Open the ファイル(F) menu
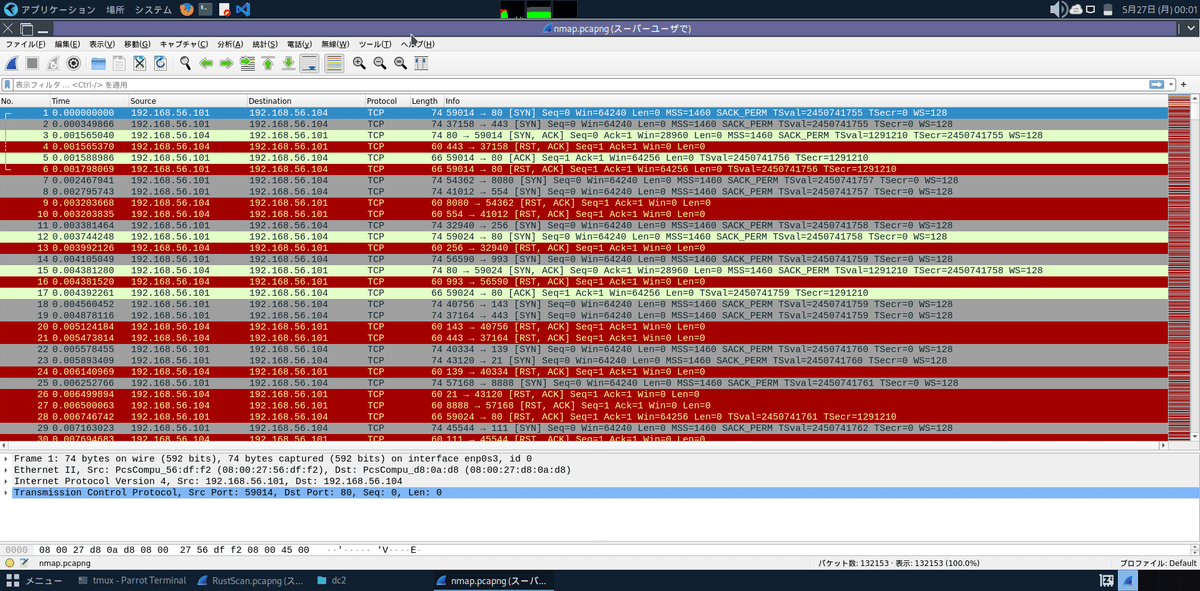Image resolution: width=1200 pixels, height=591 pixels. tap(26, 44)
